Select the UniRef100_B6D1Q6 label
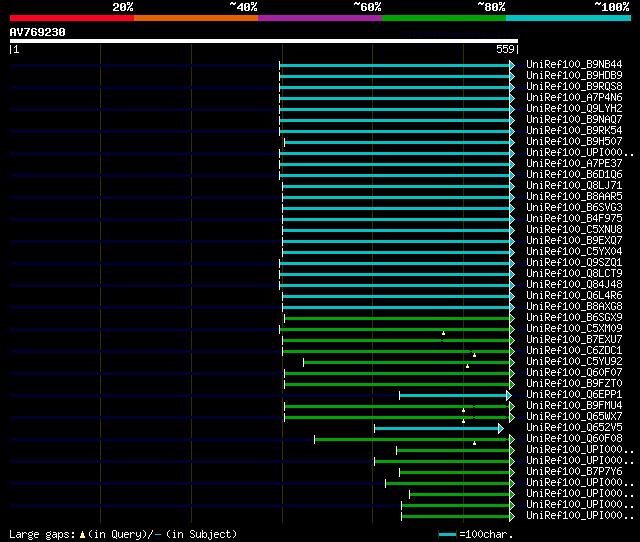This screenshot has height=542, width=640. click(574, 175)
